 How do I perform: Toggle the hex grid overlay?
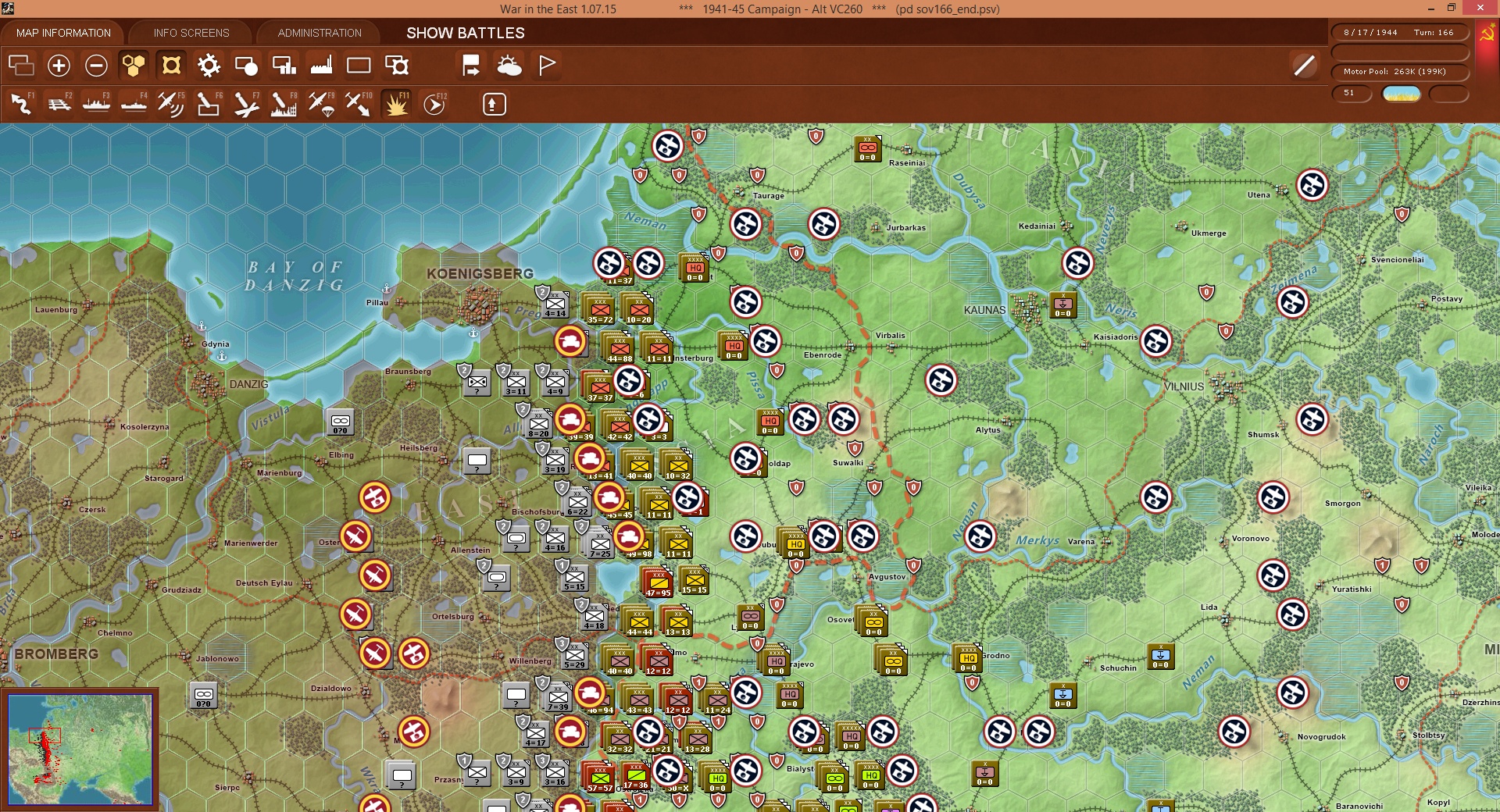pos(134,66)
